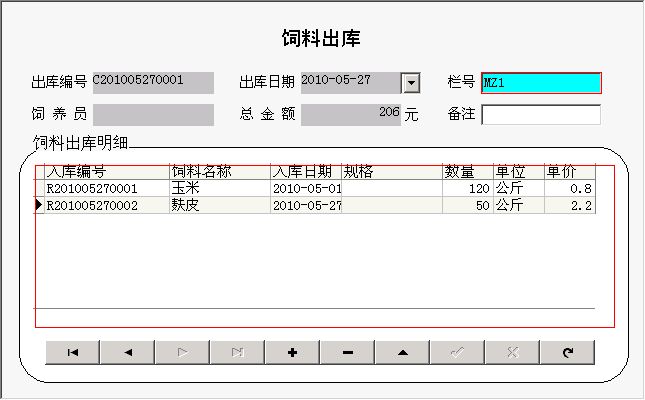The image size is (645, 400).
Task: Click the 入库日期 column header
Action: click(305, 172)
